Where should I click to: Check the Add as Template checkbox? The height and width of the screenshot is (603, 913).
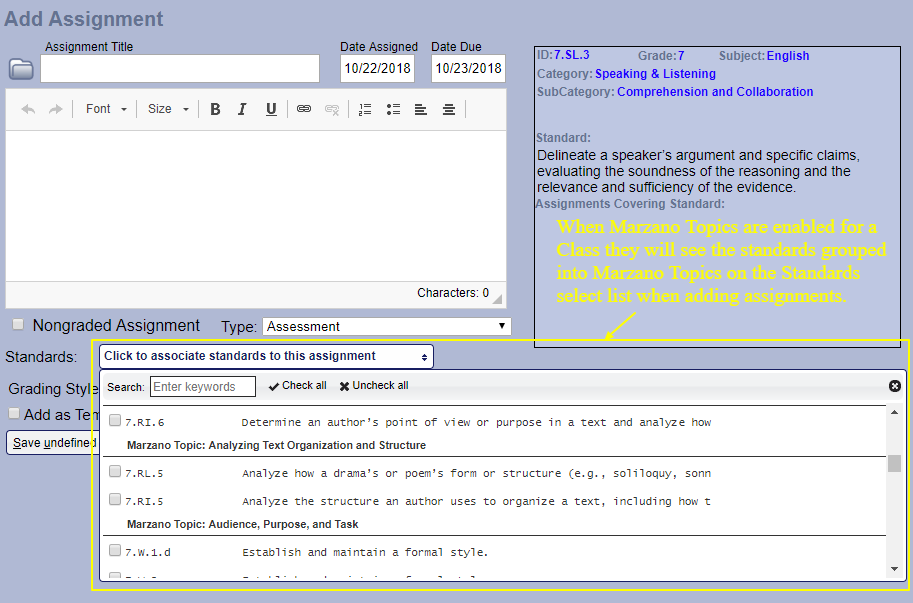[x=14, y=413]
